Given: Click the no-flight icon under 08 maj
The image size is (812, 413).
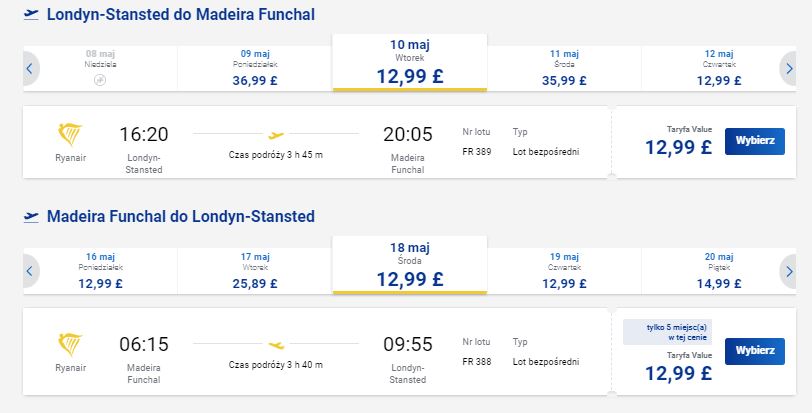Looking at the screenshot, I should click(100, 80).
